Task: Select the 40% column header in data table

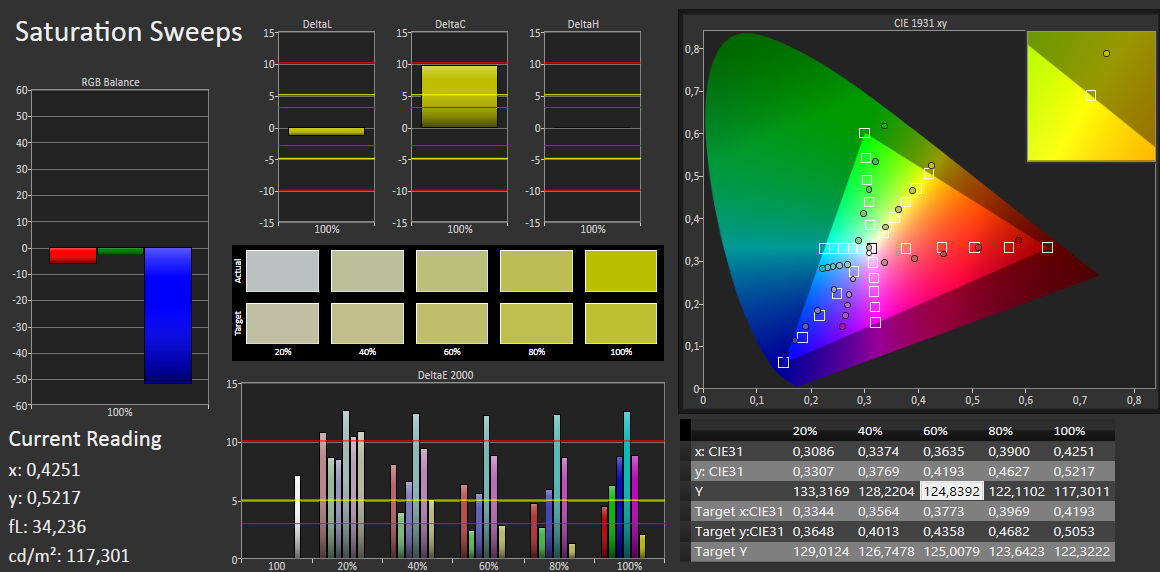Action: pyautogui.click(x=869, y=431)
